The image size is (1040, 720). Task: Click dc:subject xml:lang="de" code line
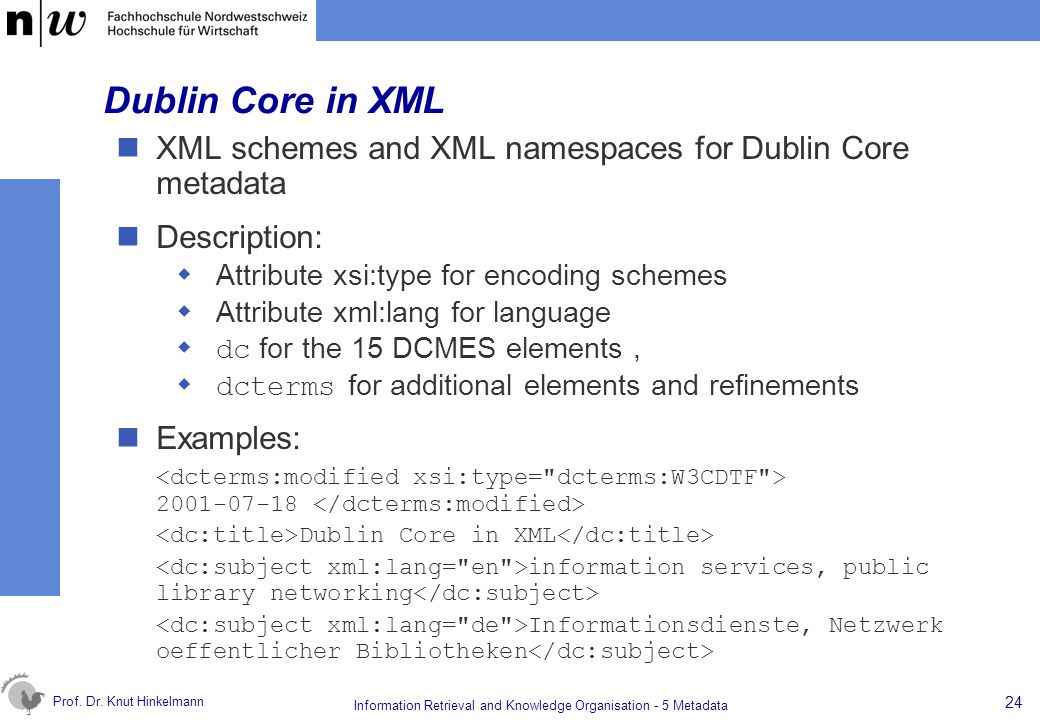tap(549, 625)
